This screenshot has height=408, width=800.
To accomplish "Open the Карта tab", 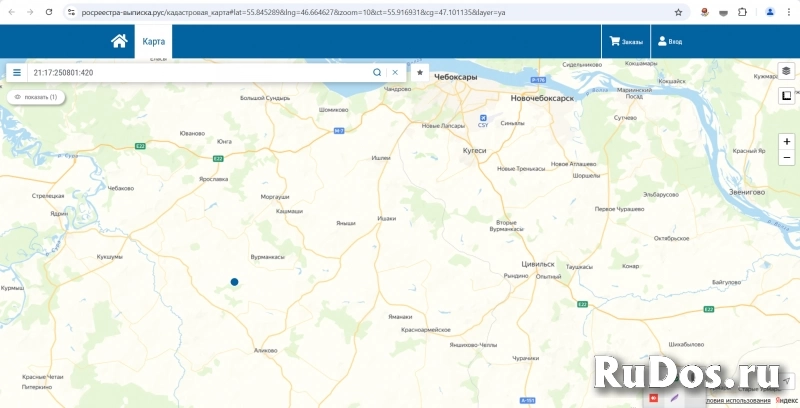I will [153, 41].
